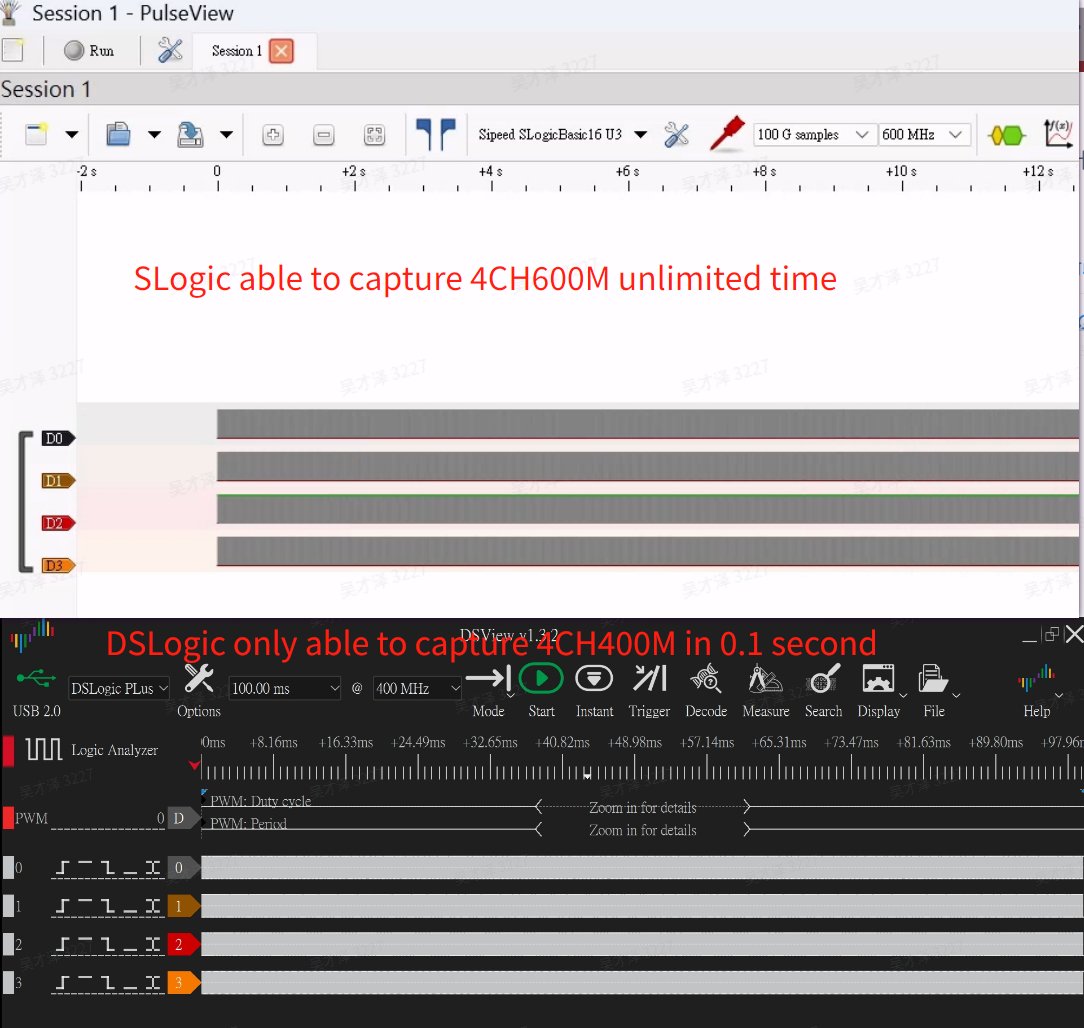
Task: Open the 600 MHz sample rate dropdown
Action: pos(924,134)
